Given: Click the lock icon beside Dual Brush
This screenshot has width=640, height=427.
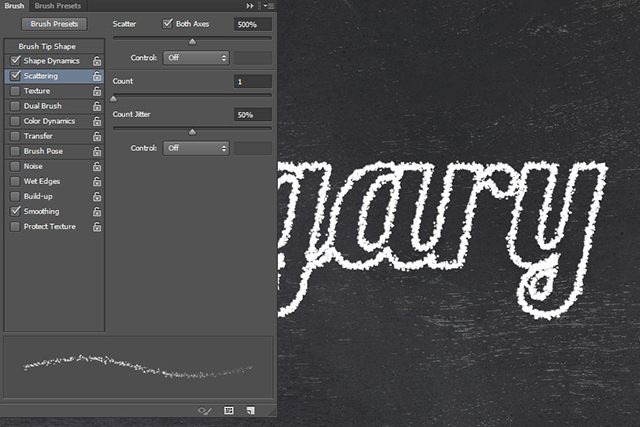Looking at the screenshot, I should click(x=97, y=106).
